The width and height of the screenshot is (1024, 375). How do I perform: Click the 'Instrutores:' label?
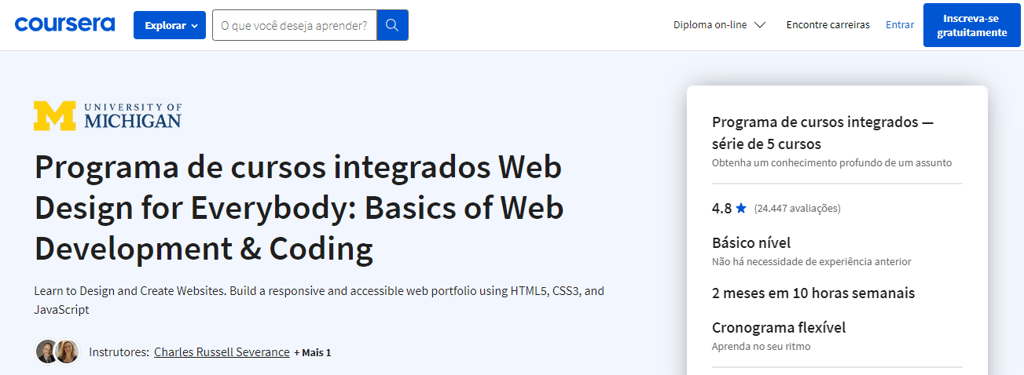119,352
